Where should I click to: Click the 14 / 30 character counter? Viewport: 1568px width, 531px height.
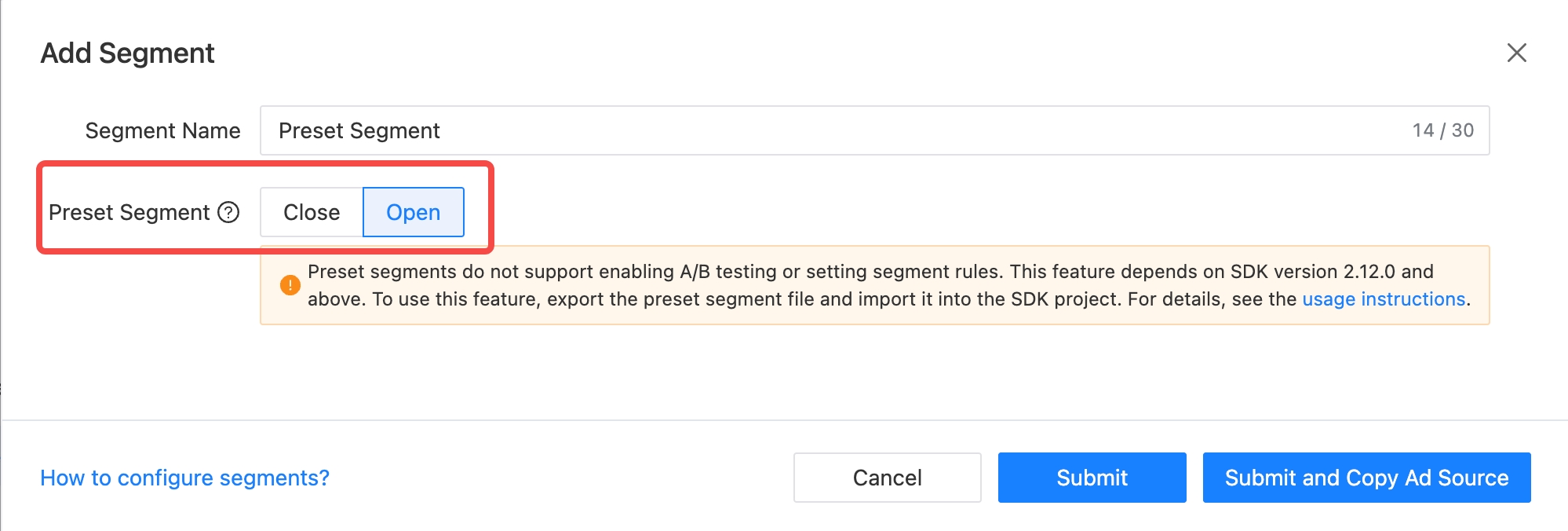click(1442, 130)
